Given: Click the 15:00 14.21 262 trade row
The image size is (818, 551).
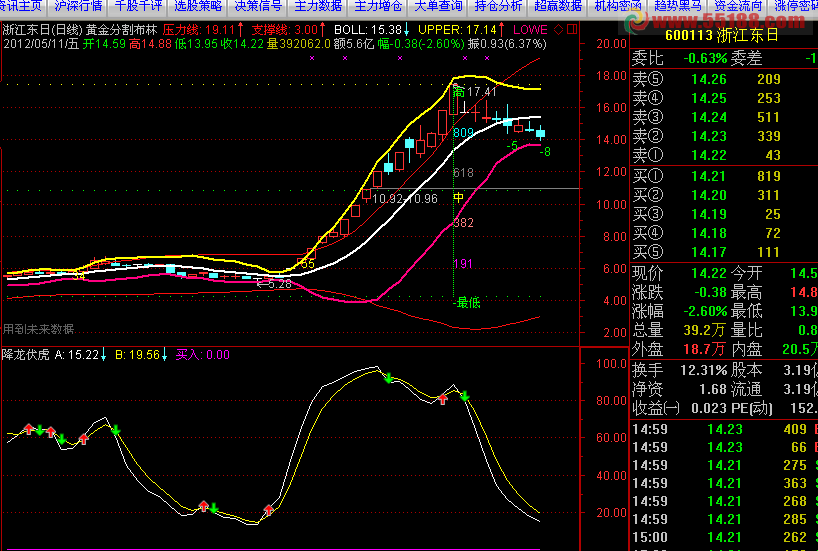Looking at the screenshot, I should [x=724, y=537].
